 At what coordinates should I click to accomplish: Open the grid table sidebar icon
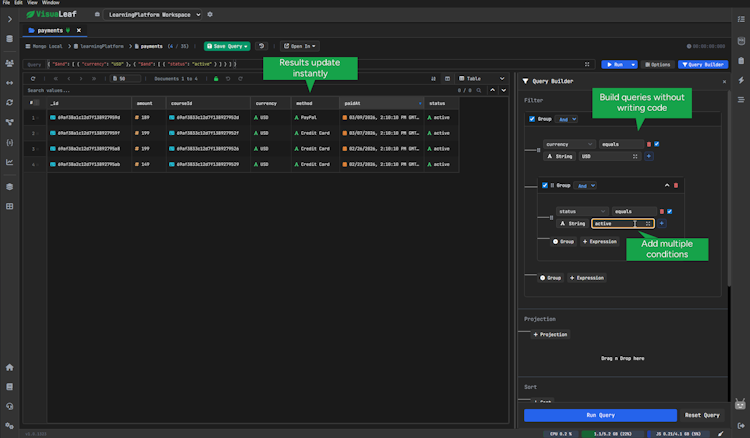pos(10,207)
